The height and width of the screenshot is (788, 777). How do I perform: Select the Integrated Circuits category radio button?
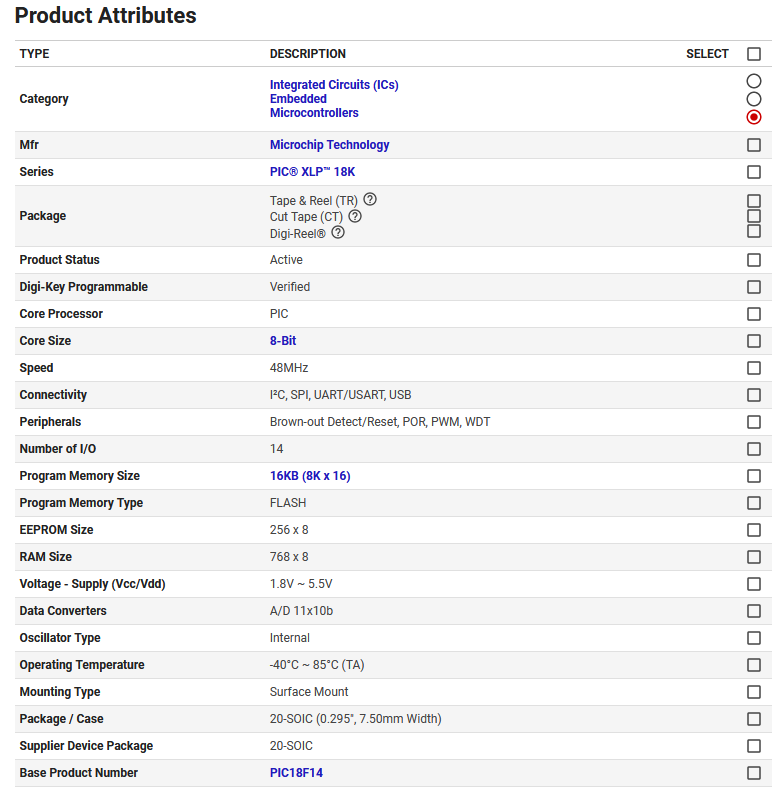[x=754, y=81]
